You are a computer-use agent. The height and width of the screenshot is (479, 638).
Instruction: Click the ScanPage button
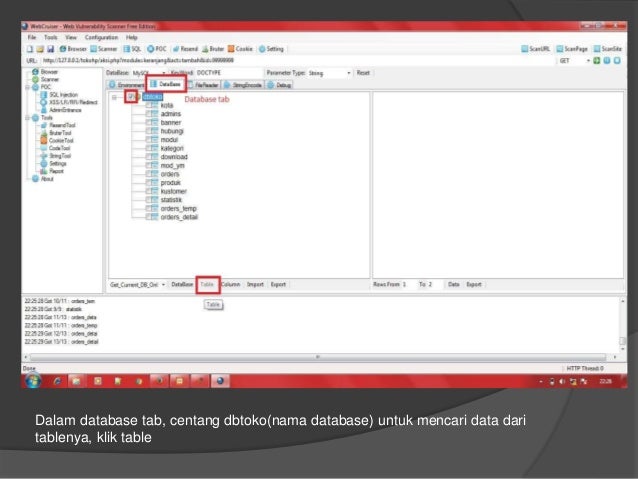coord(572,49)
